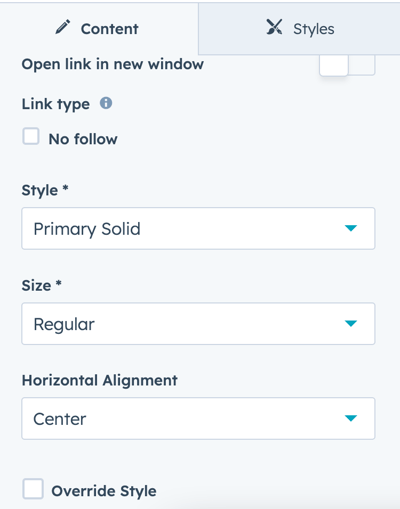Click the pencil icon on Content tab
This screenshot has height=509, width=400.
(63, 27)
